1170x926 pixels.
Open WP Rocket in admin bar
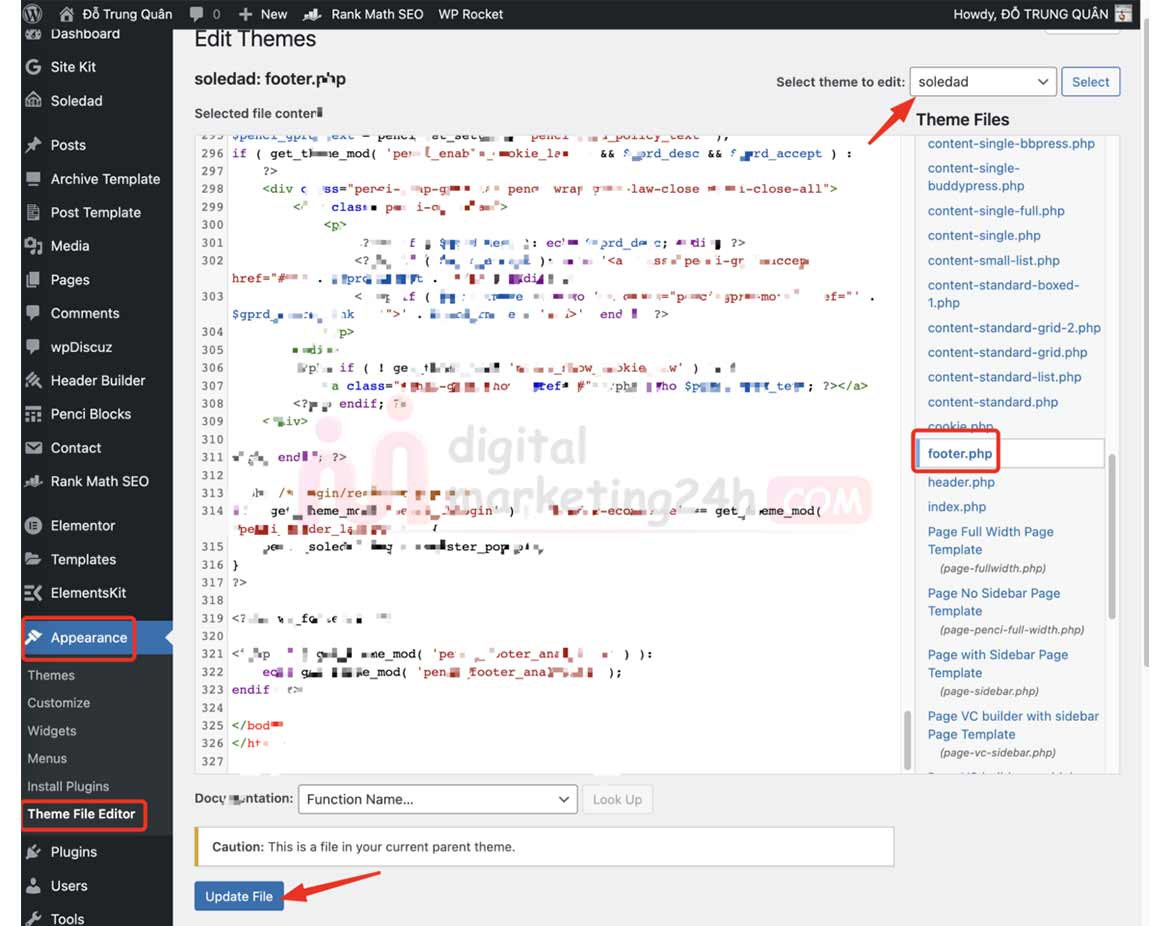point(470,14)
